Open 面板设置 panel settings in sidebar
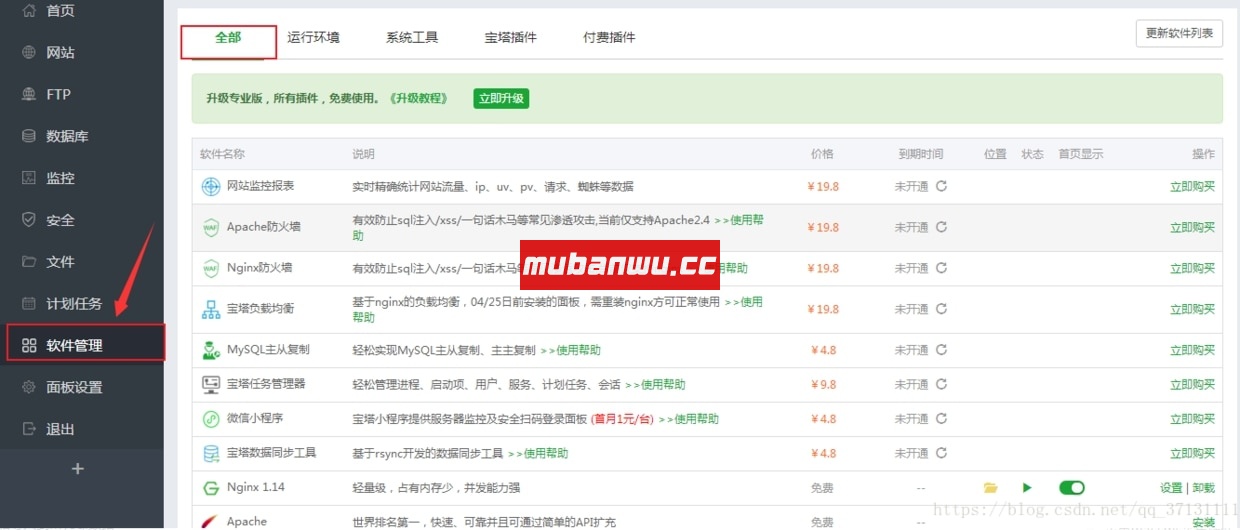Screen dimensions: 1240x530 [x=82, y=387]
